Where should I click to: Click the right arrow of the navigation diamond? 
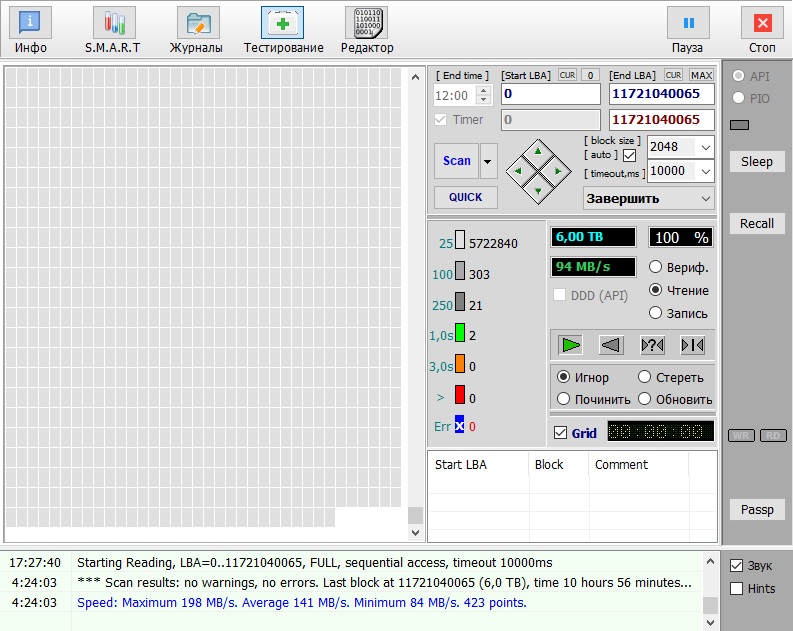pos(558,171)
